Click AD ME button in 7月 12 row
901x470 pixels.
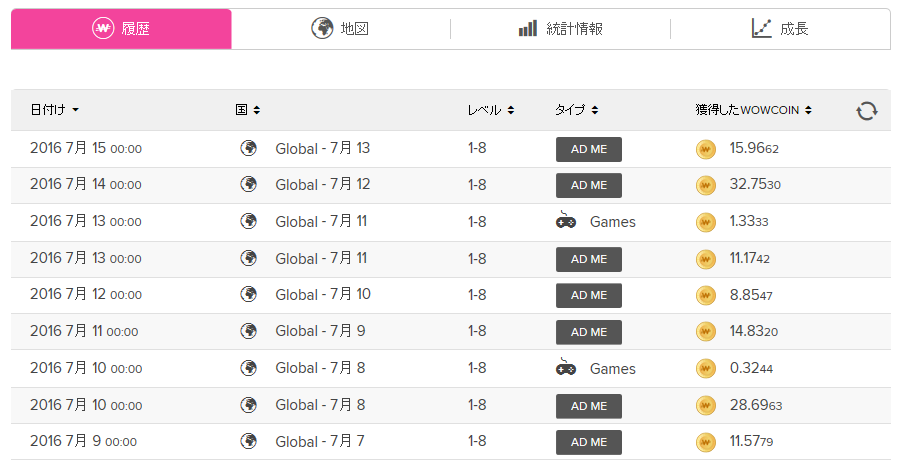588,295
